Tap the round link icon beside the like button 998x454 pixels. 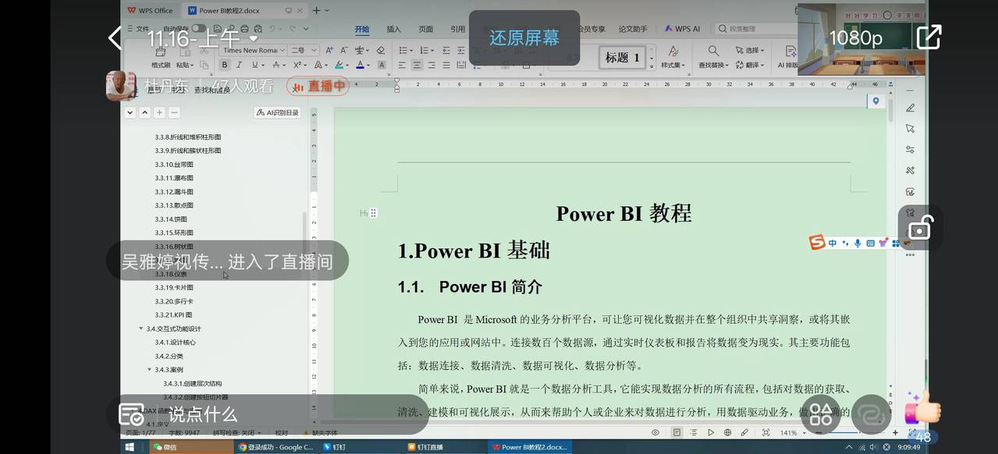(871, 415)
